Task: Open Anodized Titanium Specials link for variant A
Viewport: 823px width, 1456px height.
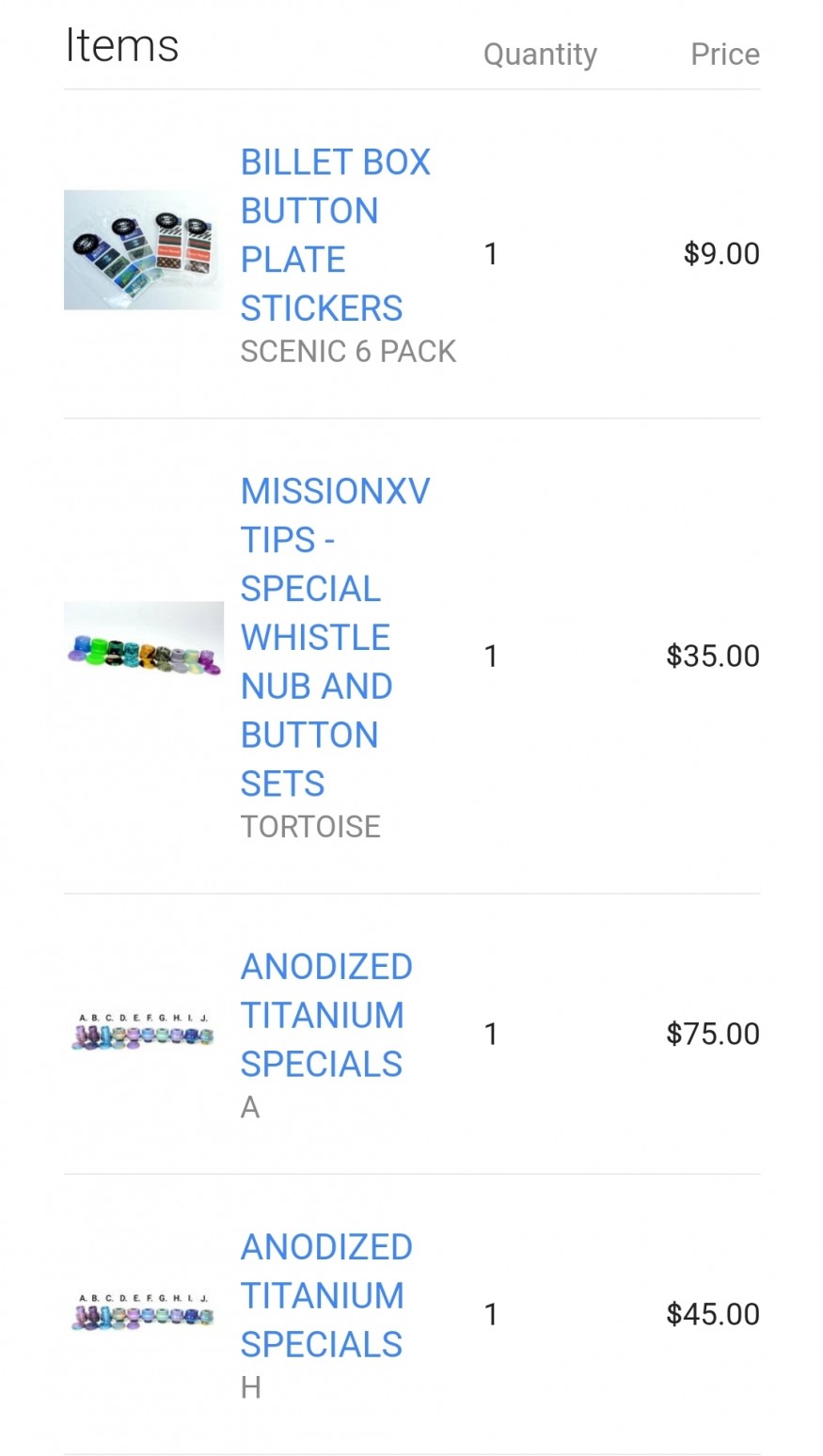Action: (325, 1015)
